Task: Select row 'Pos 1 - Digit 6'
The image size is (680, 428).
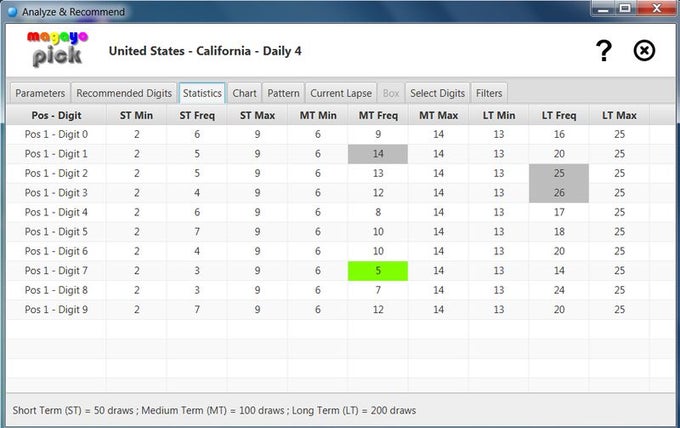Action: (340, 251)
